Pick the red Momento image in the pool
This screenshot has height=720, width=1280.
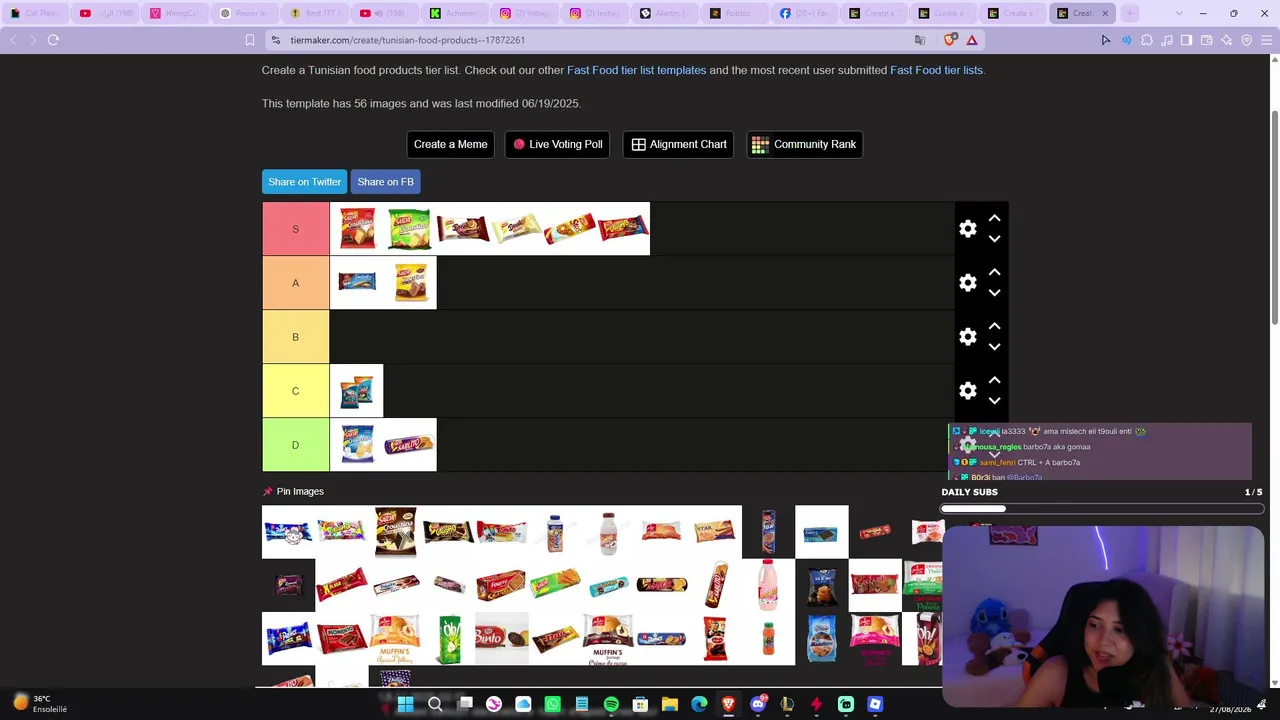click(342, 639)
